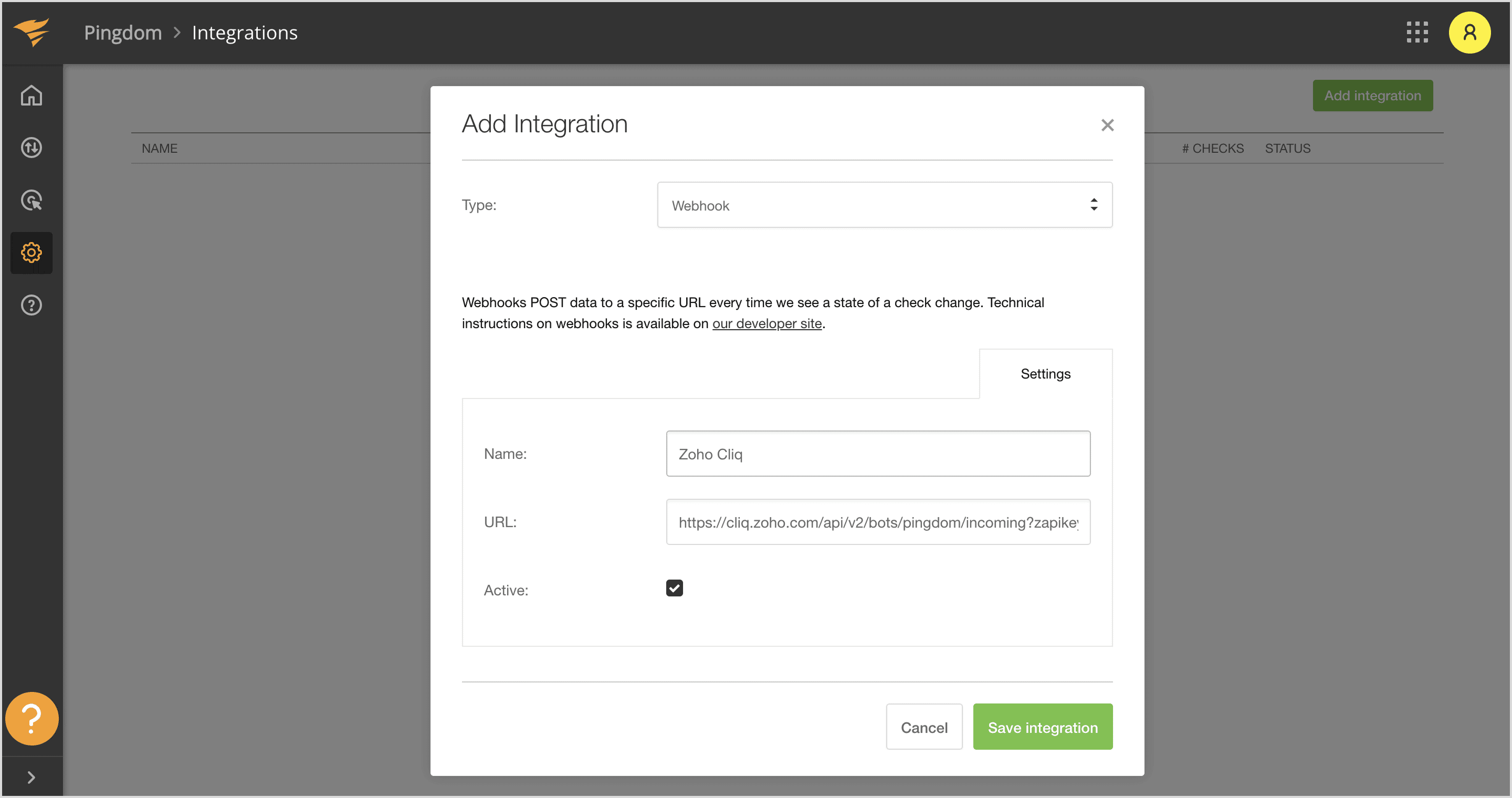Click the NAME column header
Screen dimensions: 1512x798
159,149
